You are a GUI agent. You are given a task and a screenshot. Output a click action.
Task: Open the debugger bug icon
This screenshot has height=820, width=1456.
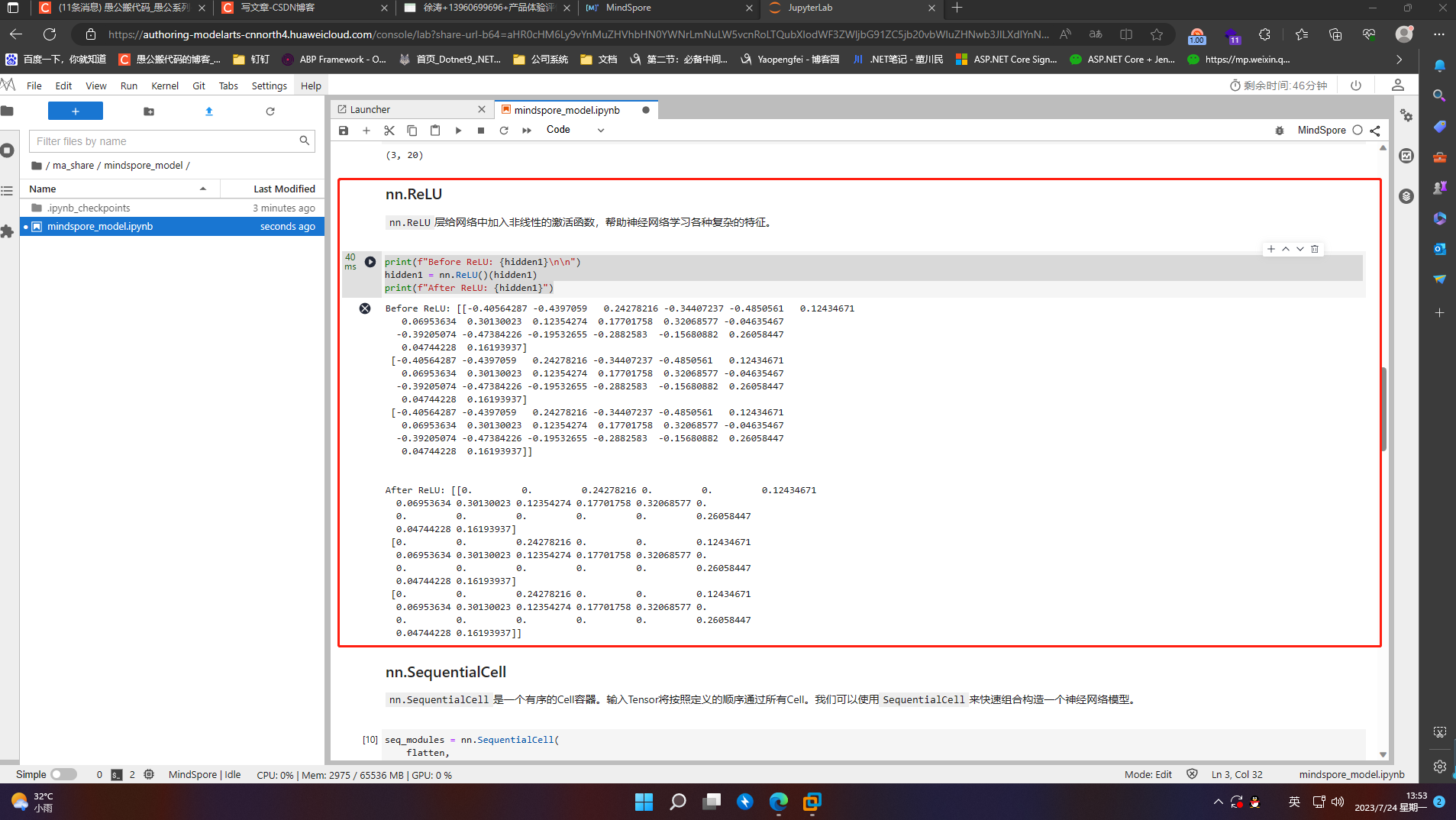(1280, 131)
